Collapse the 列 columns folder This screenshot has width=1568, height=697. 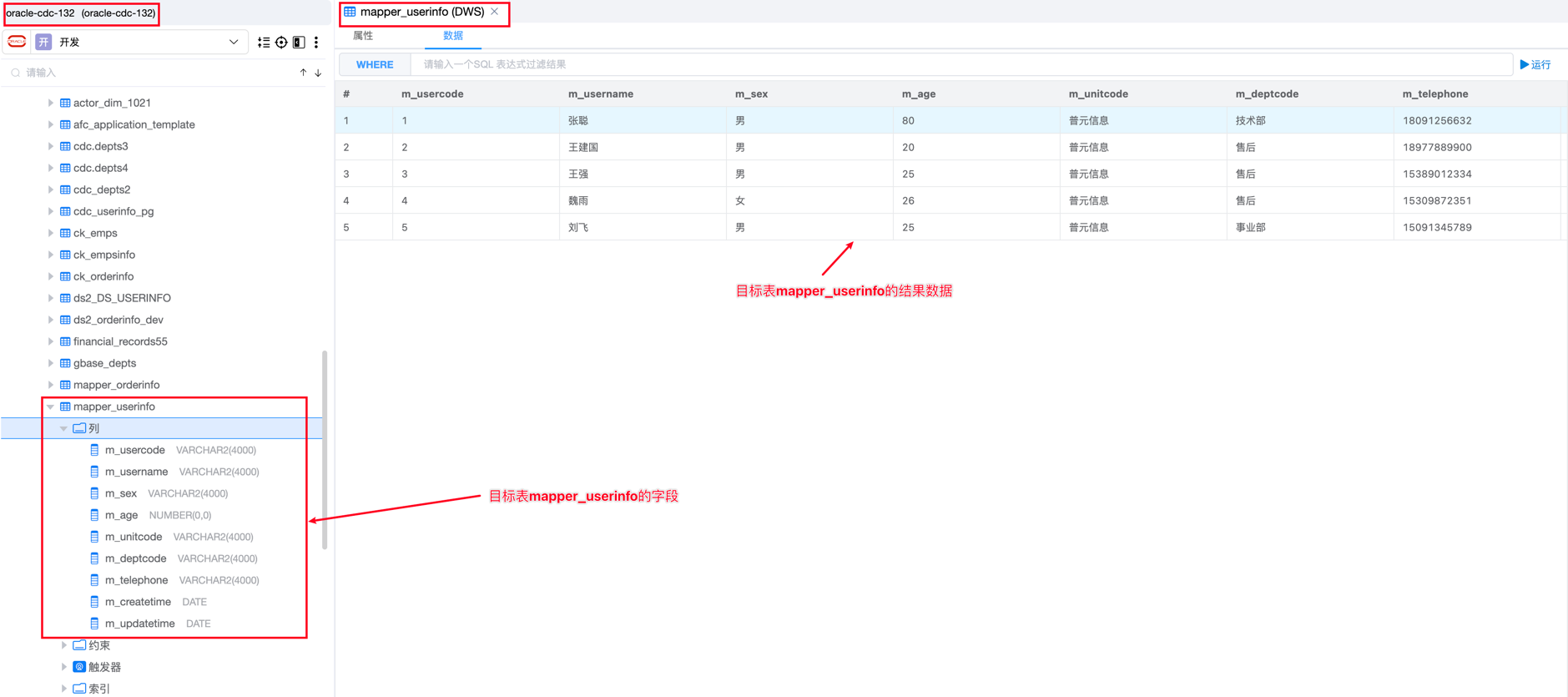64,428
